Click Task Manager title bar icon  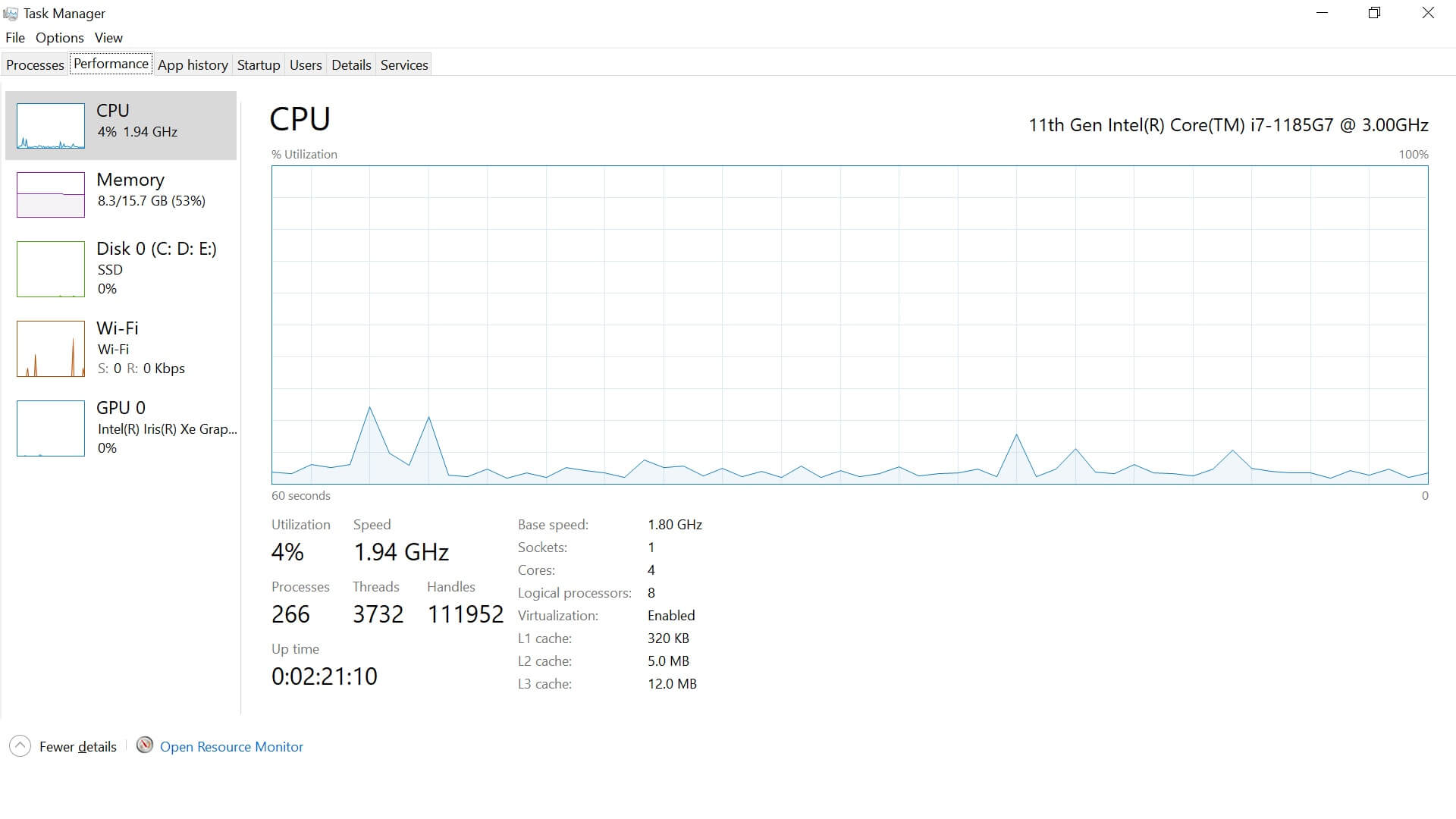11,14
